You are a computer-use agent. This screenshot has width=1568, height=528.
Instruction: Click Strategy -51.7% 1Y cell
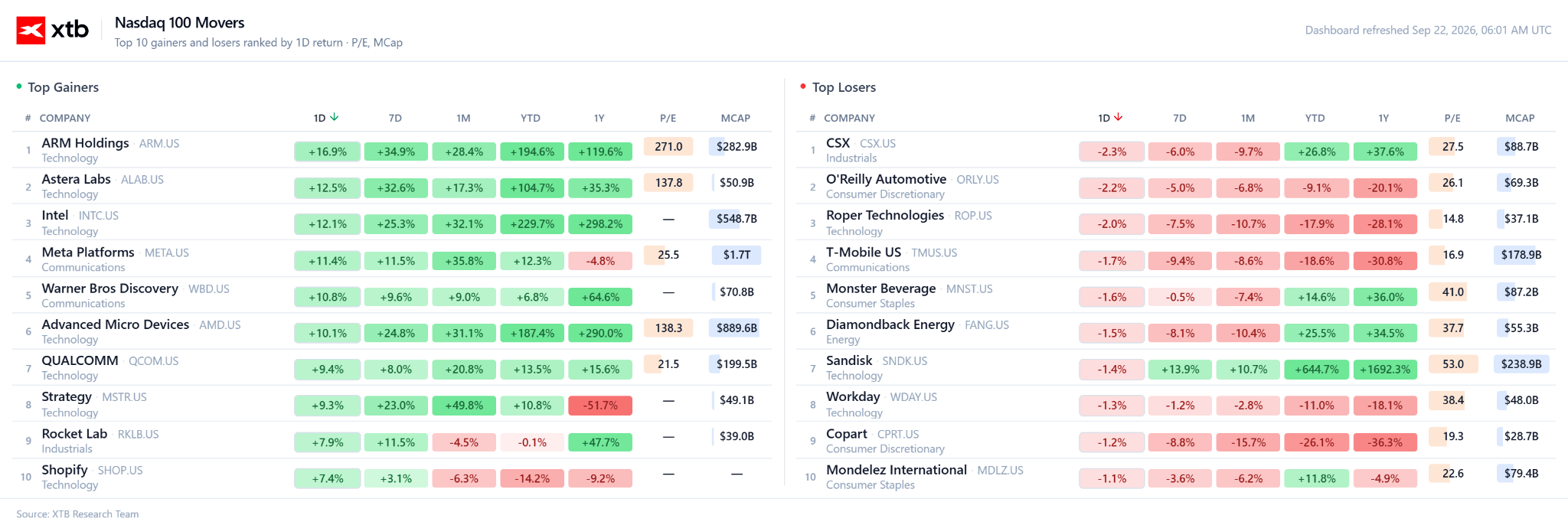(x=600, y=406)
